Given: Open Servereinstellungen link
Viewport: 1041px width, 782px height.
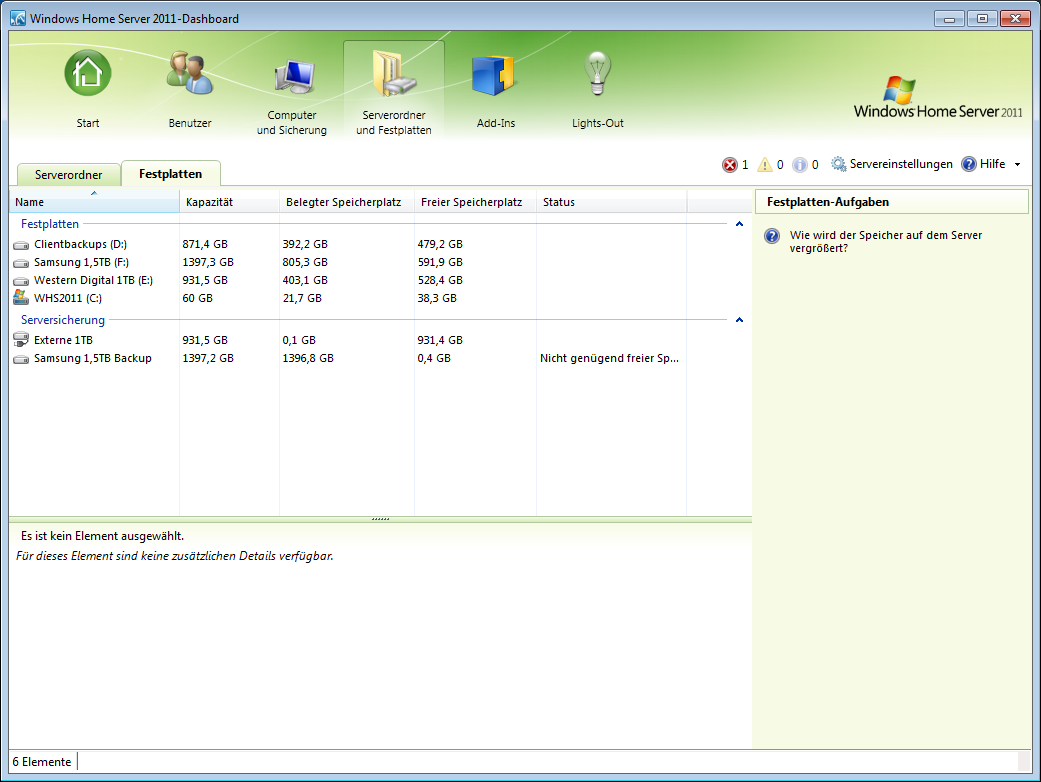Looking at the screenshot, I should pos(901,164).
